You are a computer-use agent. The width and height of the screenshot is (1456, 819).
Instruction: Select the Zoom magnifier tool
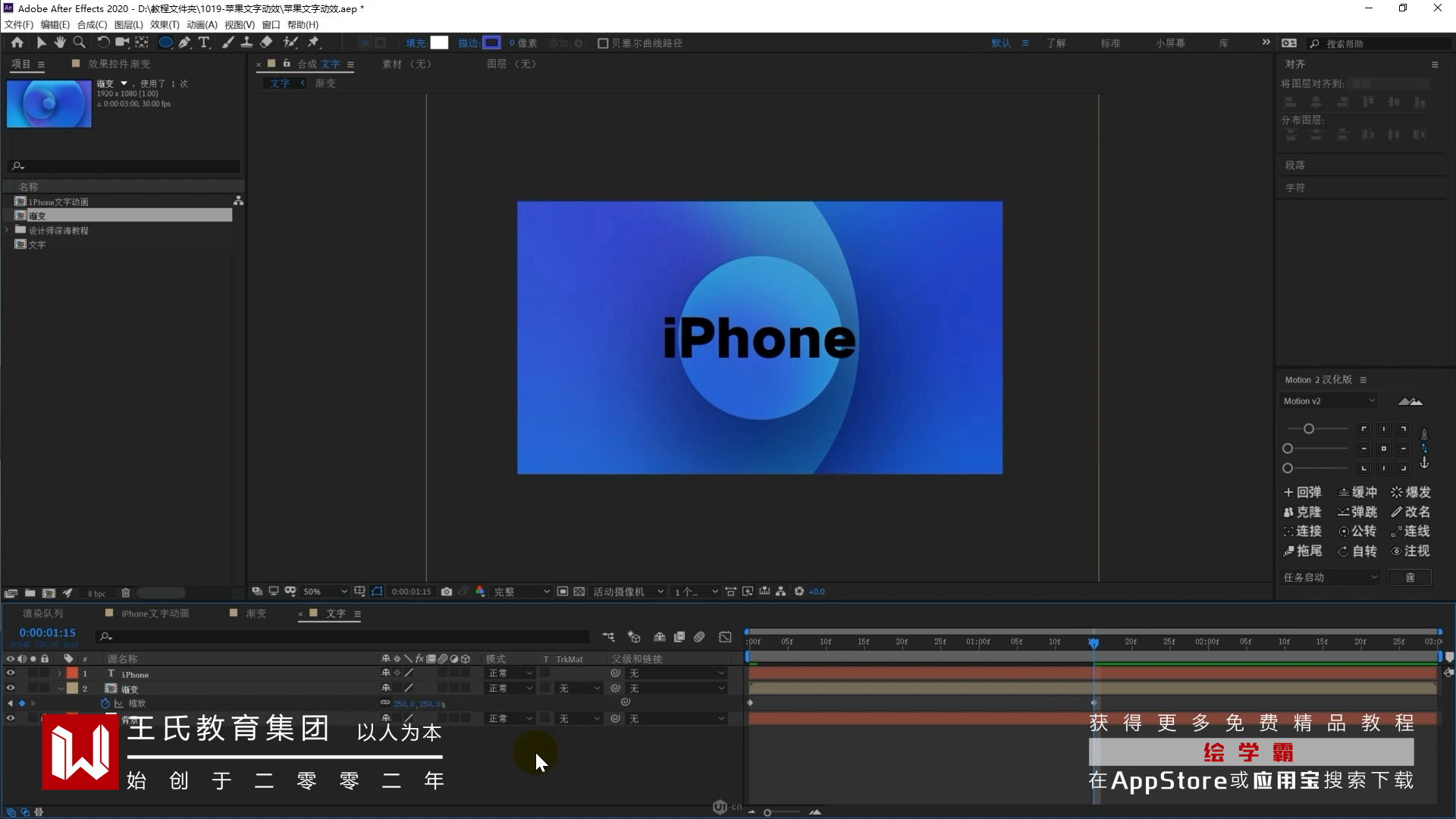tap(79, 42)
